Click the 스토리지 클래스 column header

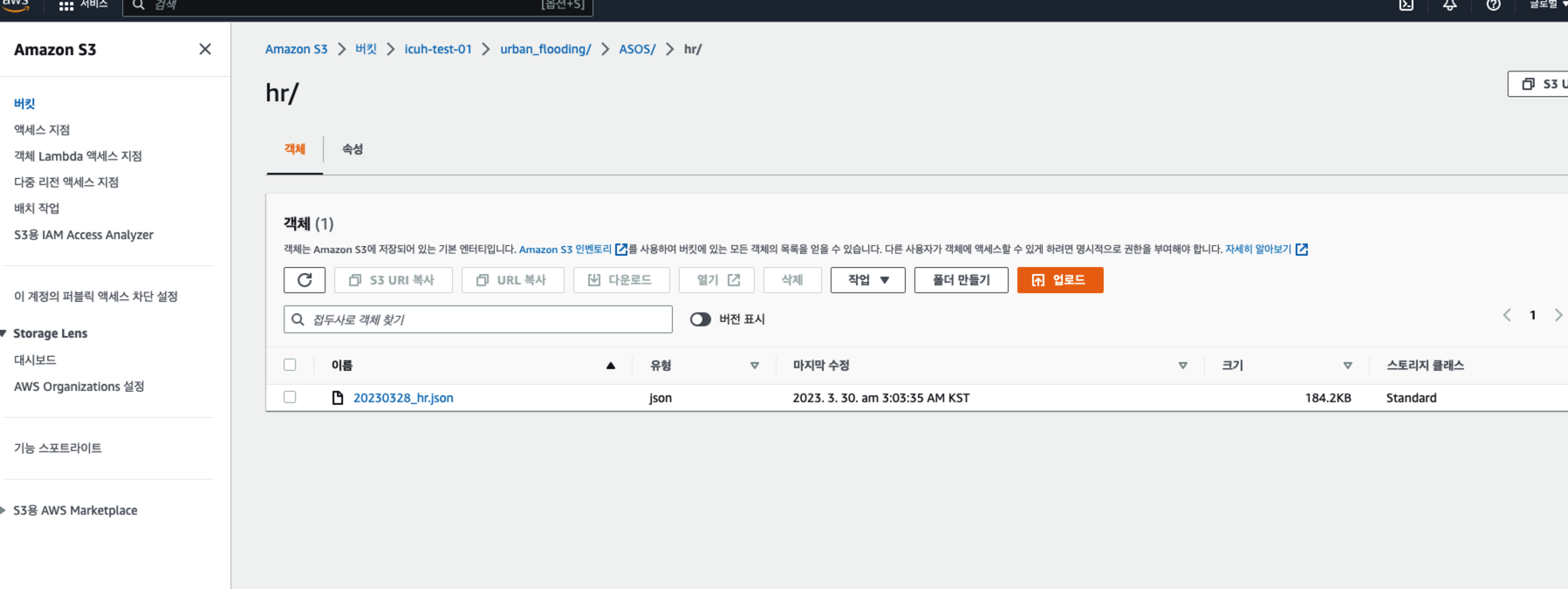pos(1426,366)
